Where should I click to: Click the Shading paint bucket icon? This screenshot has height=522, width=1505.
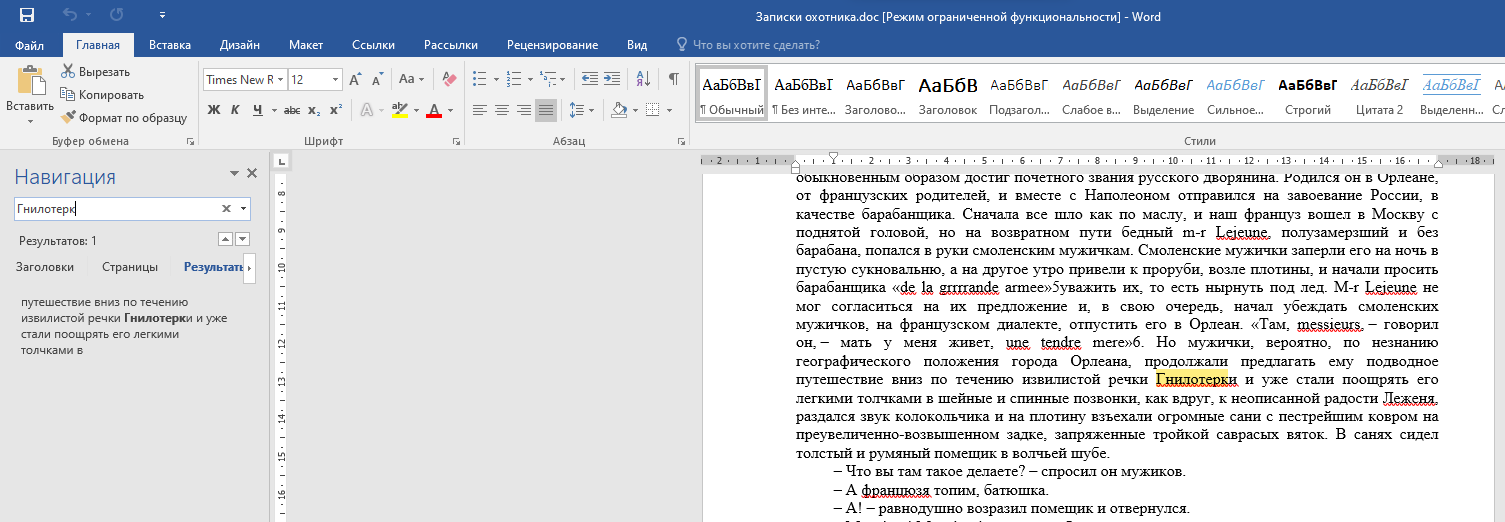(x=618, y=110)
